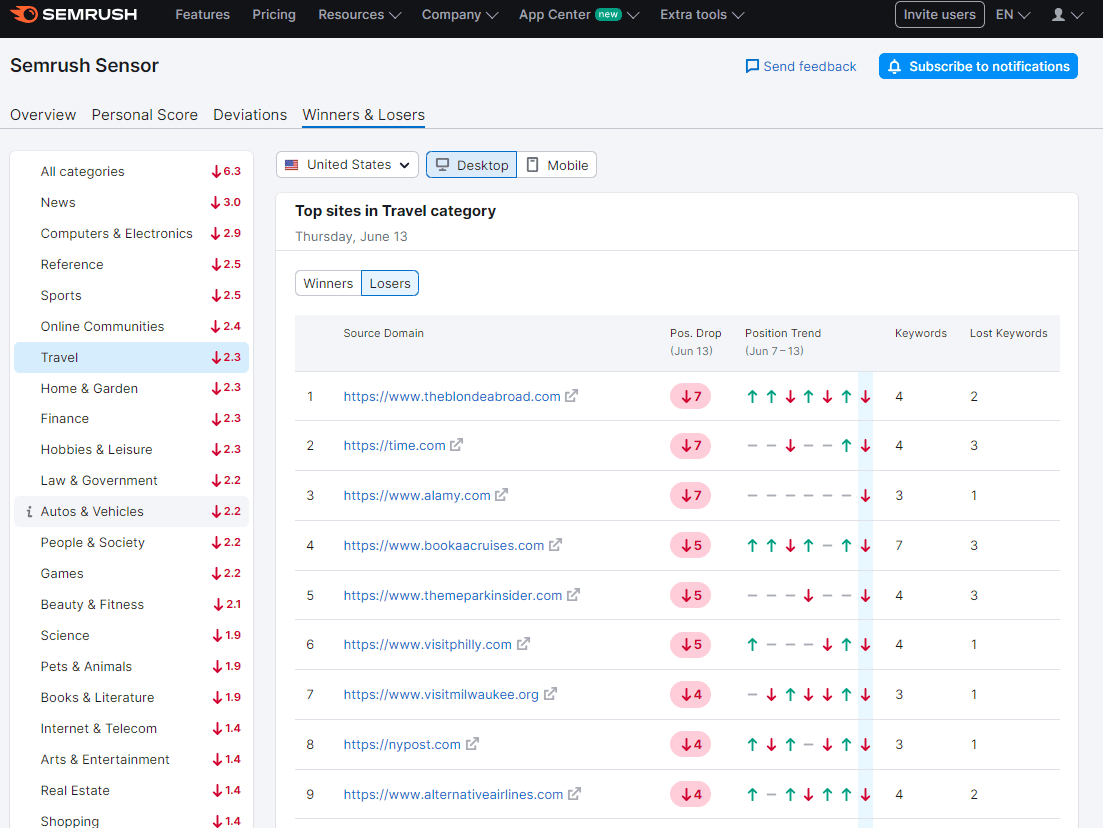Select the News category in sidebar
This screenshot has width=1103, height=828.
point(58,202)
